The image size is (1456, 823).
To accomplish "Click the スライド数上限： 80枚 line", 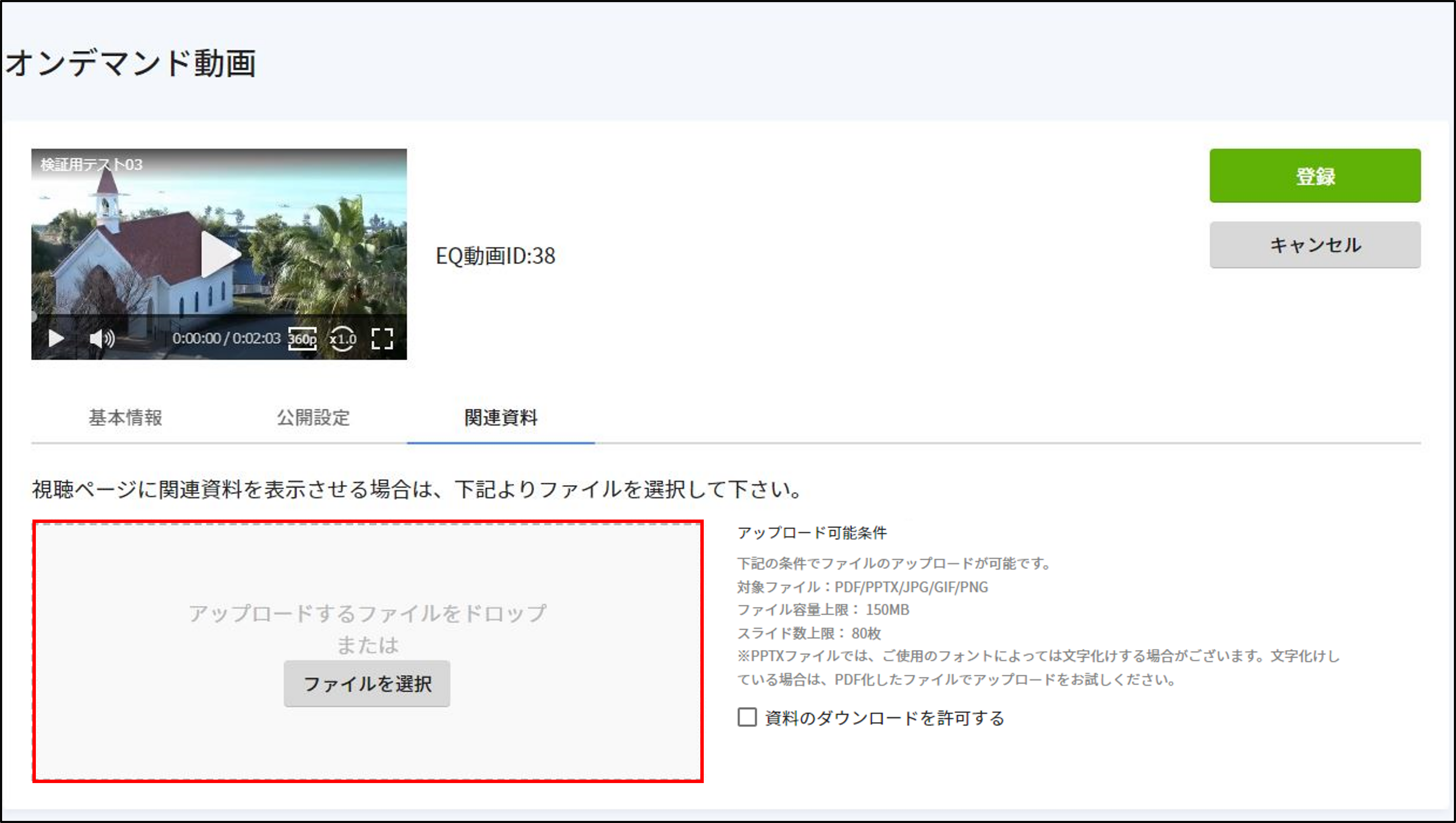I will (809, 633).
